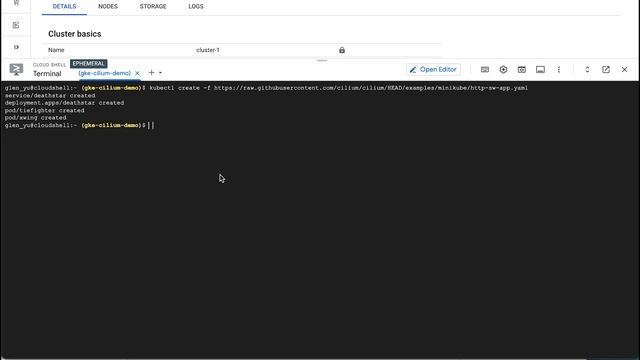Screen dimensions: 640x360
Task: Close the Cloud Shell panel
Action: point(624,70)
